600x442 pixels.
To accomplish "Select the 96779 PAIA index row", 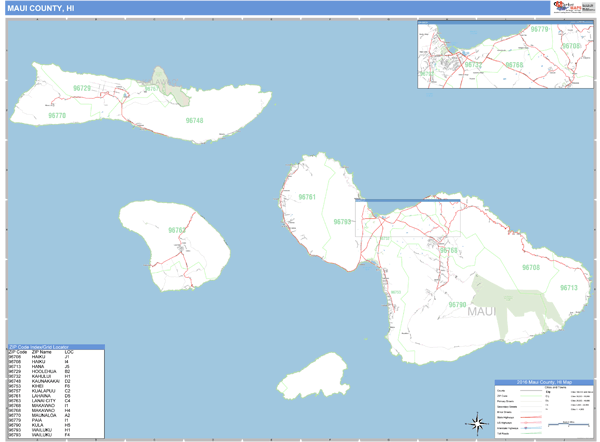I will tap(41, 420).
